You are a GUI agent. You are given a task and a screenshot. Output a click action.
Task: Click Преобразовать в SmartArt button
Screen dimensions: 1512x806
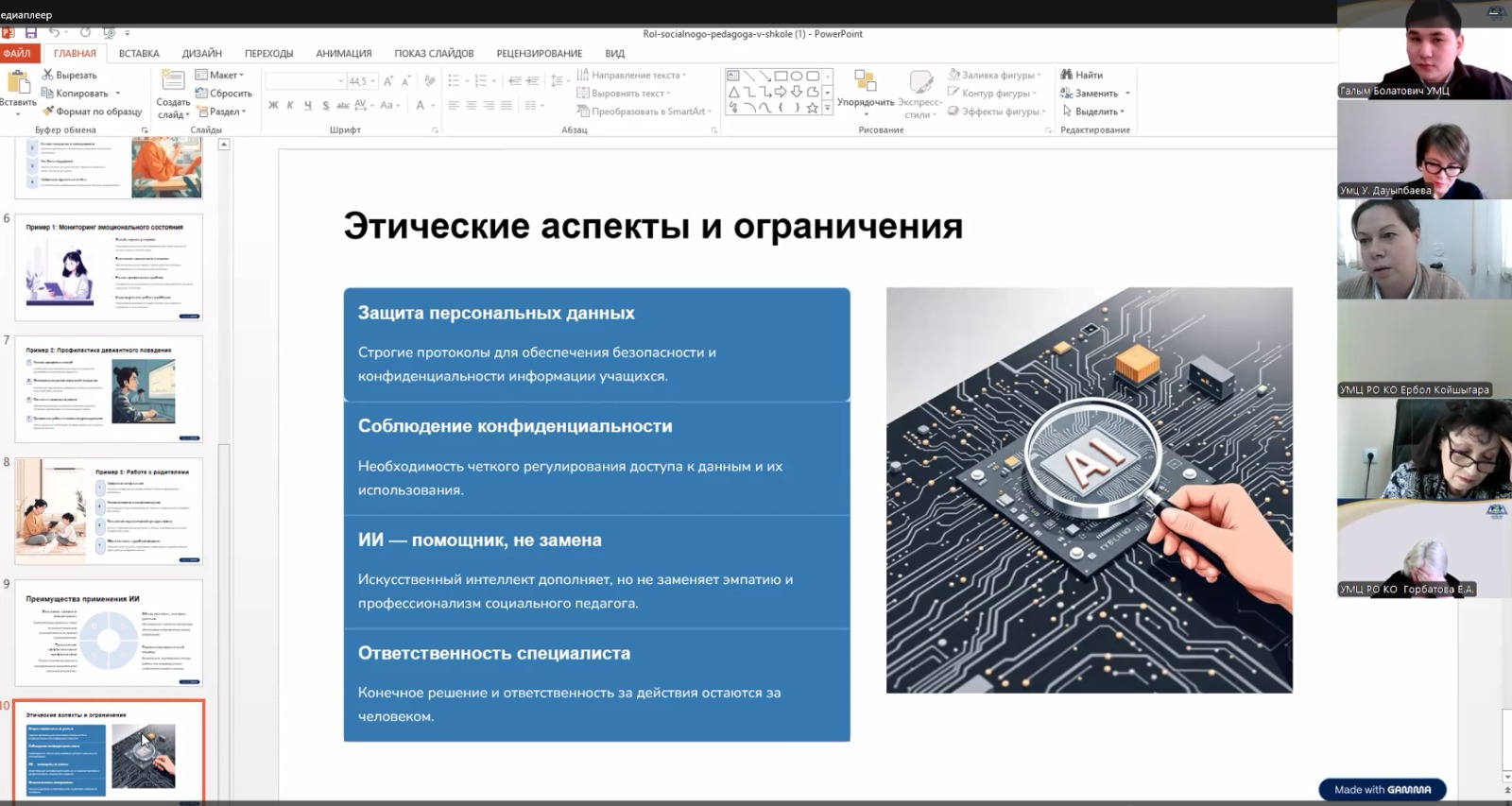[644, 111]
